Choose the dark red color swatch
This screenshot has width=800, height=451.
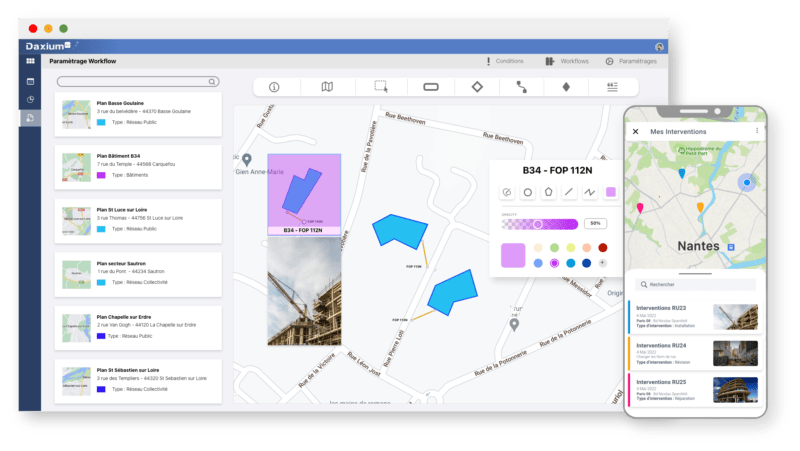[603, 248]
